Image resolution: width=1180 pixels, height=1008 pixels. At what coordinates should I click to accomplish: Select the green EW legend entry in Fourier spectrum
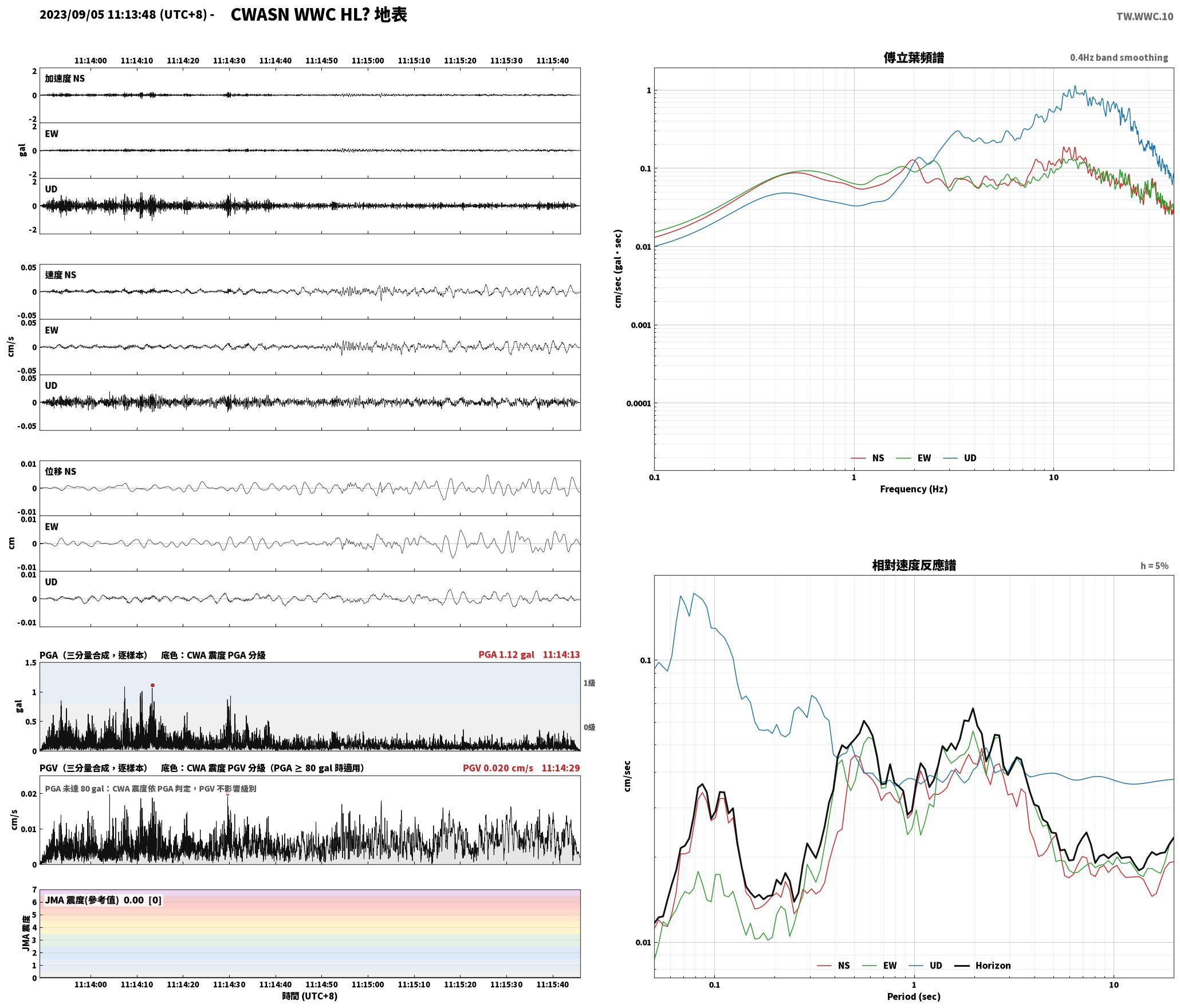(x=914, y=458)
